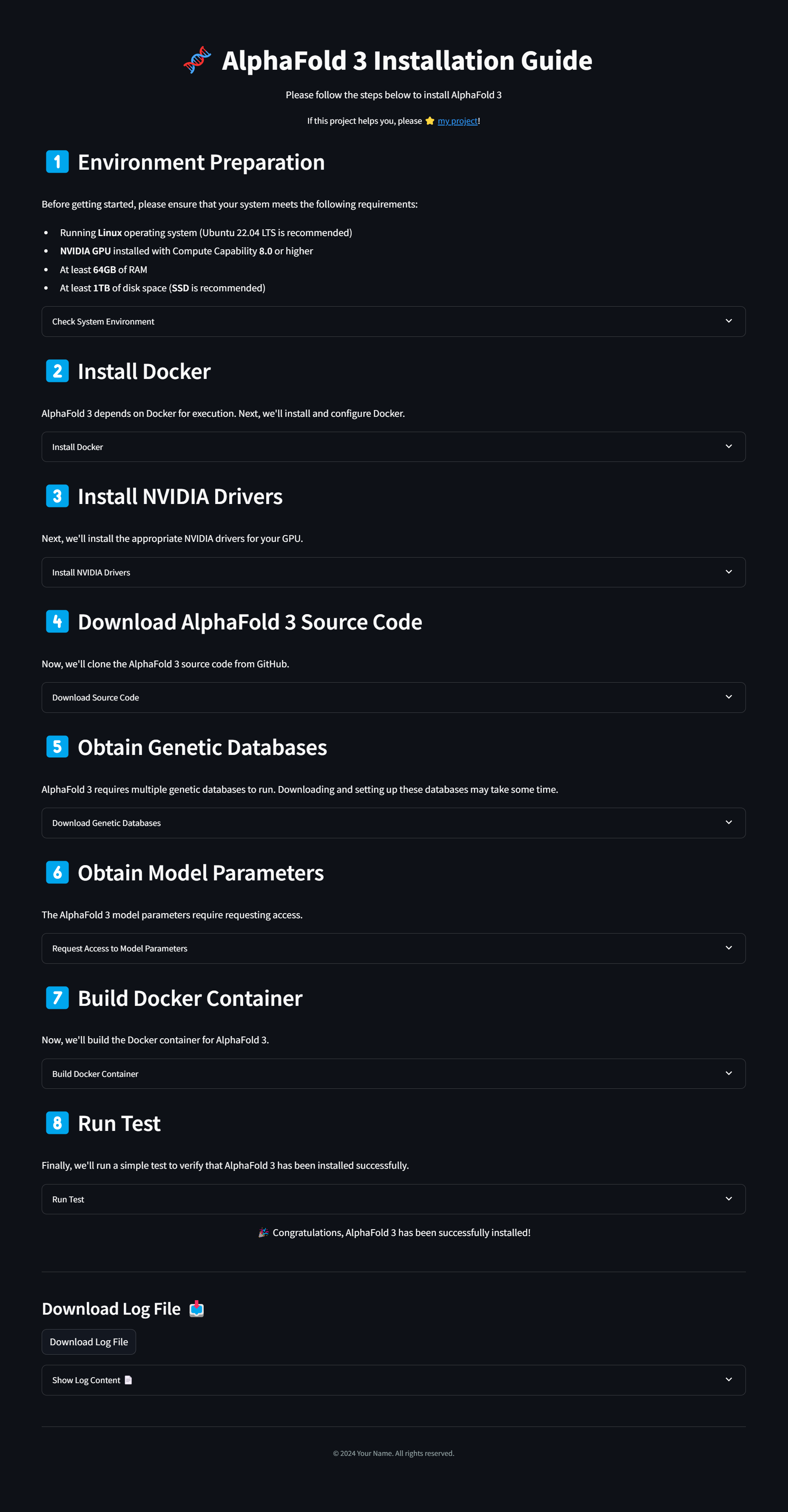Click the number 8 badge icon
Image resolution: width=788 pixels, height=1512 pixels.
(57, 1123)
